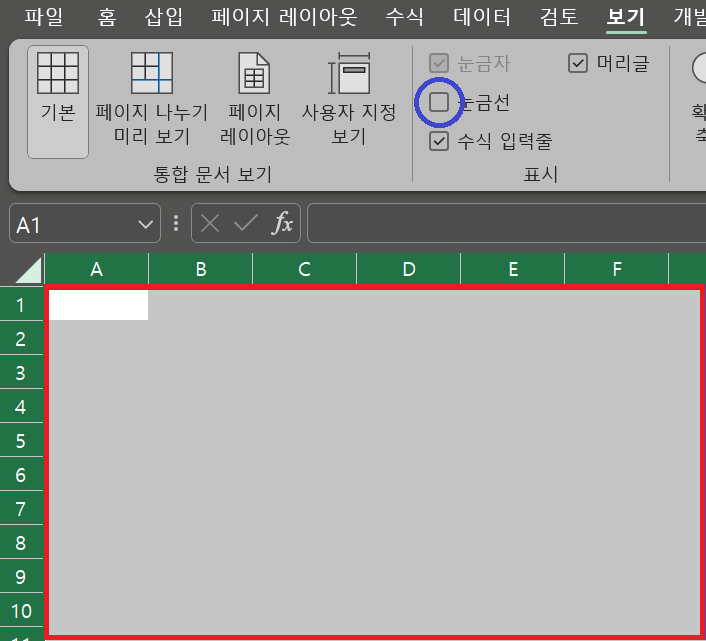Select the 기본 normal view button
This screenshot has height=641, width=706.
pyautogui.click(x=58, y=102)
